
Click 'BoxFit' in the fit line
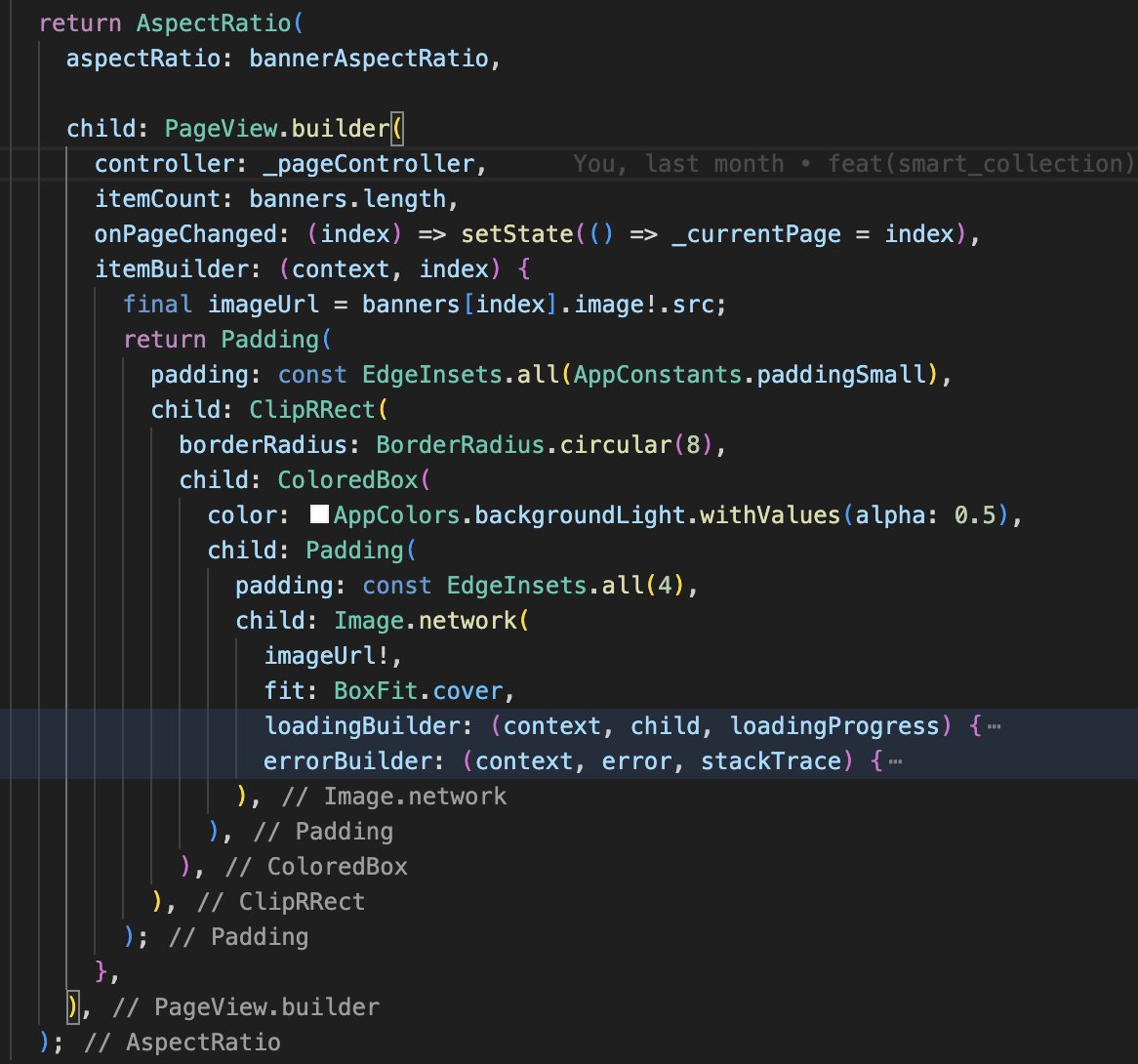click(x=376, y=692)
